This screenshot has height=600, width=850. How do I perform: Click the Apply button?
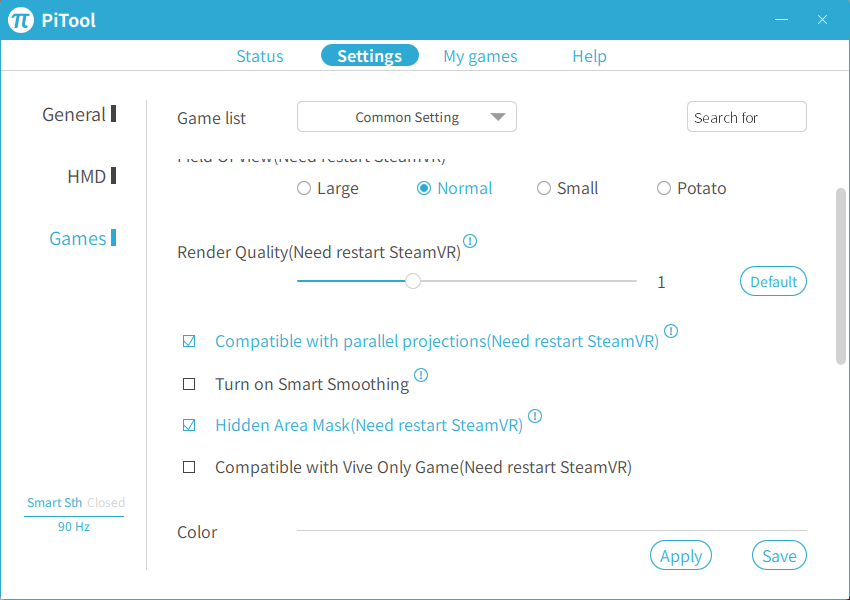681,556
